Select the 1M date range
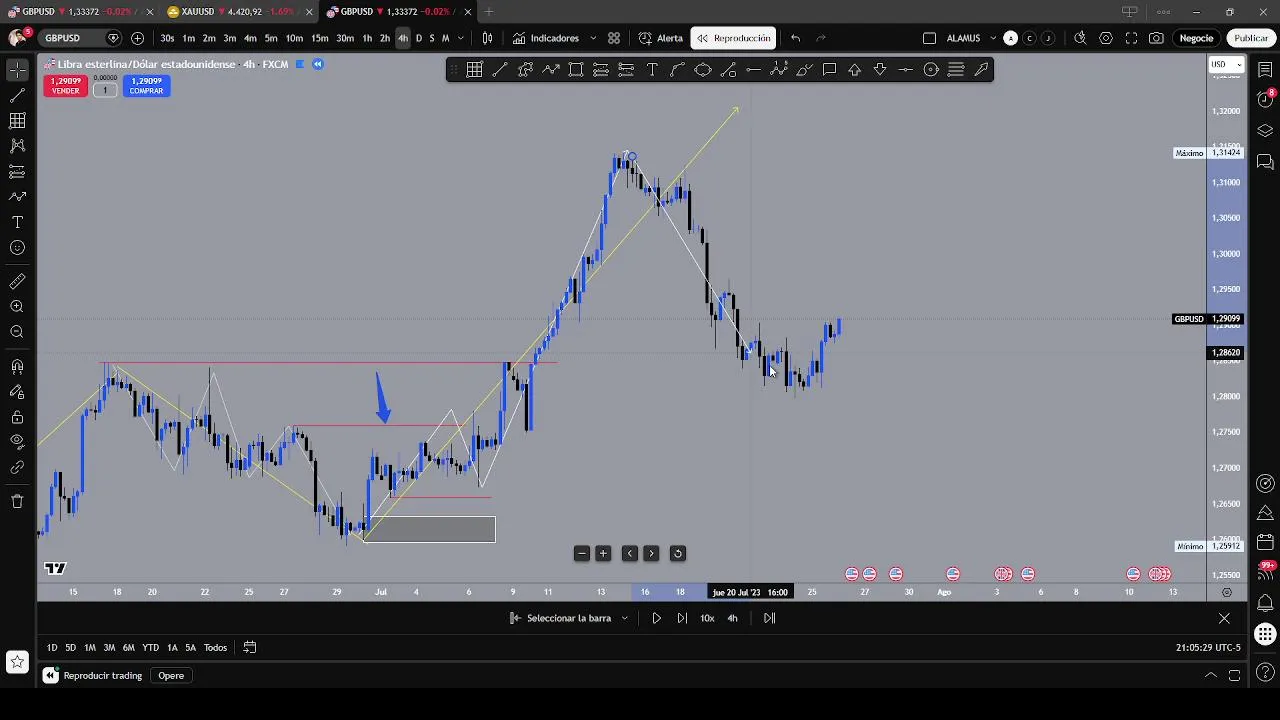This screenshot has width=1280, height=720. pyautogui.click(x=89, y=647)
